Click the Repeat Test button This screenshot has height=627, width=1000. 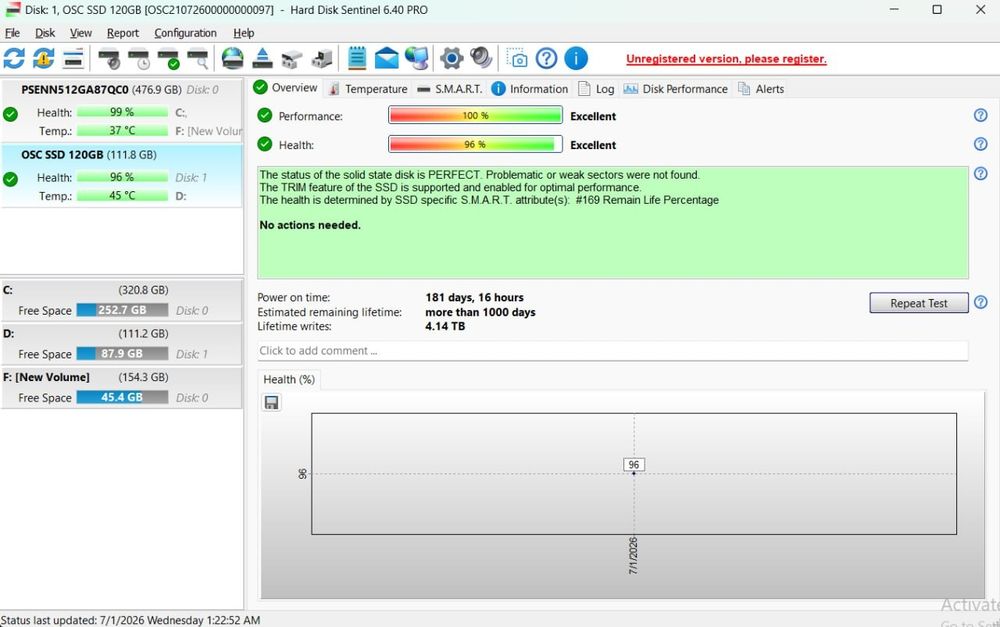pyautogui.click(x=918, y=303)
